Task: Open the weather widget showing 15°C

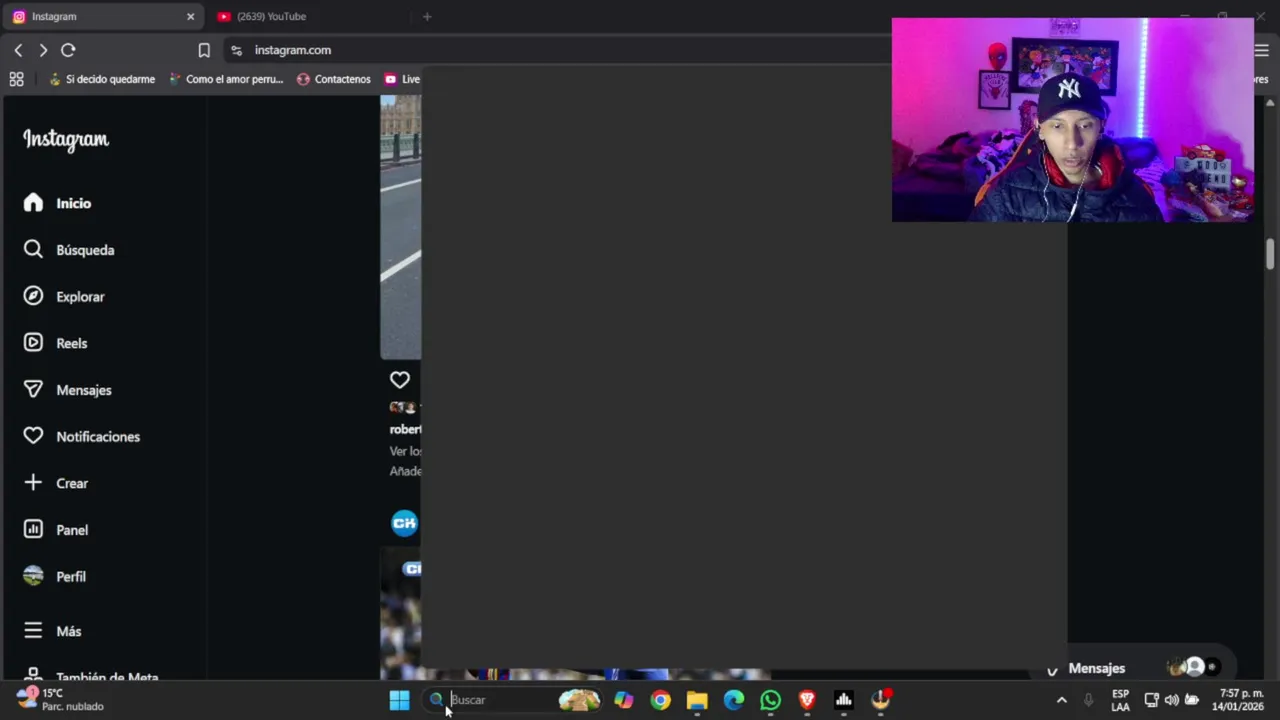Action: [60, 699]
